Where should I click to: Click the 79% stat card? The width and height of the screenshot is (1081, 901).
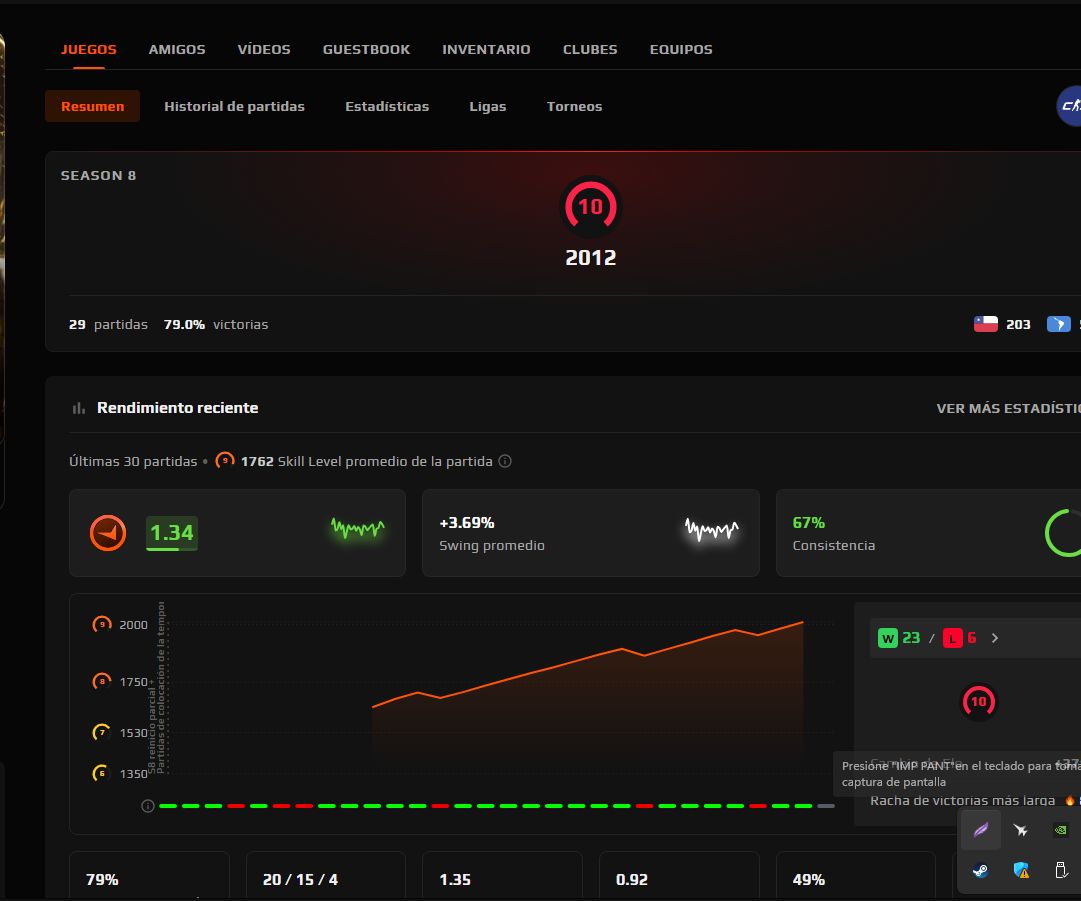pyautogui.click(x=150, y=875)
